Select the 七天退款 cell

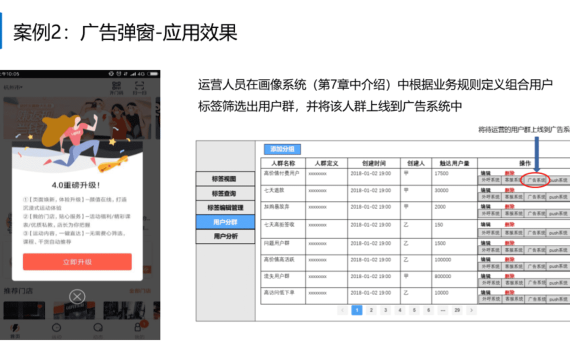283,193
